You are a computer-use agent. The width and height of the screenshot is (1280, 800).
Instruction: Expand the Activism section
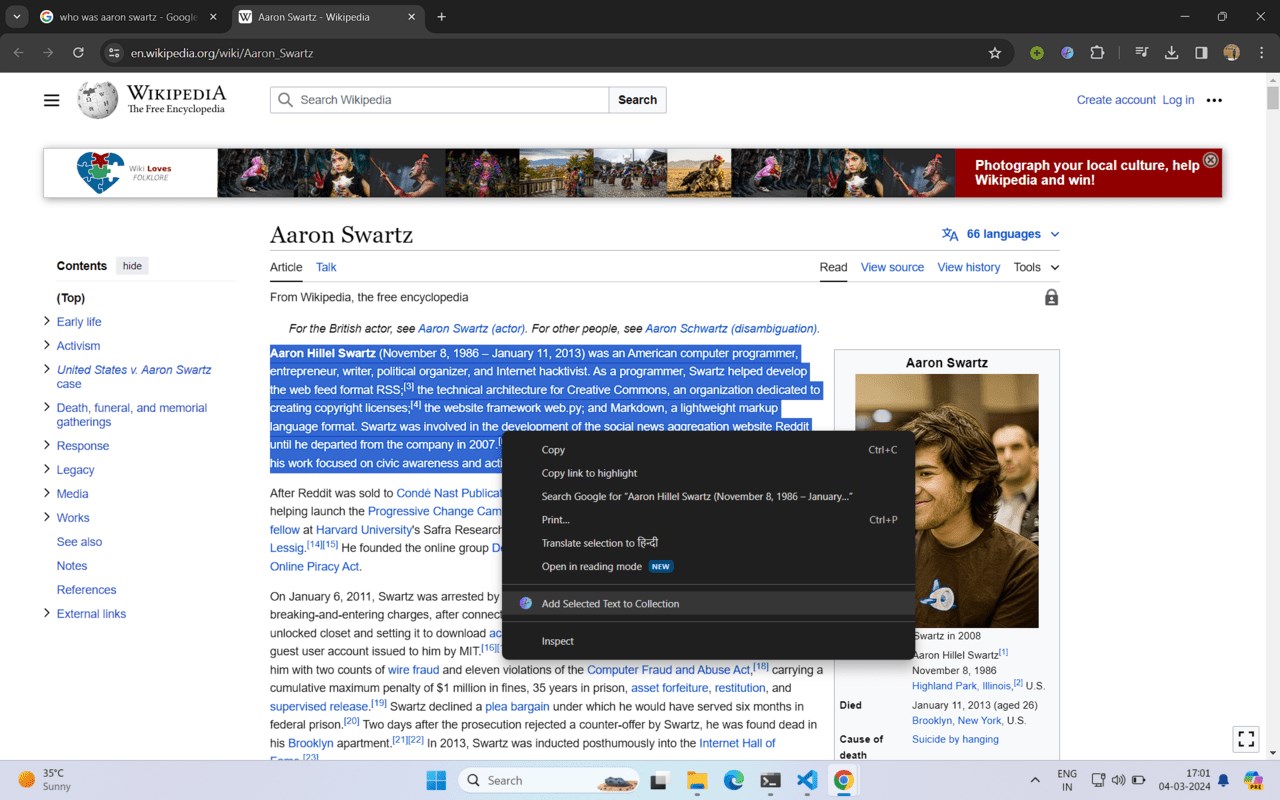coord(46,345)
